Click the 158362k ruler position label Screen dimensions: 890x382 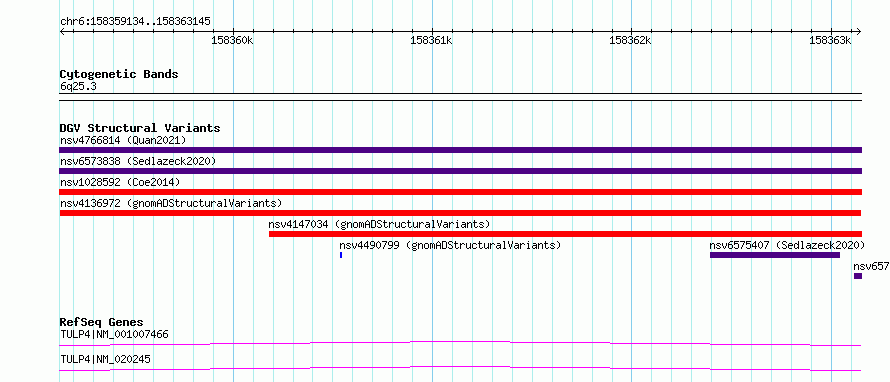click(630, 40)
